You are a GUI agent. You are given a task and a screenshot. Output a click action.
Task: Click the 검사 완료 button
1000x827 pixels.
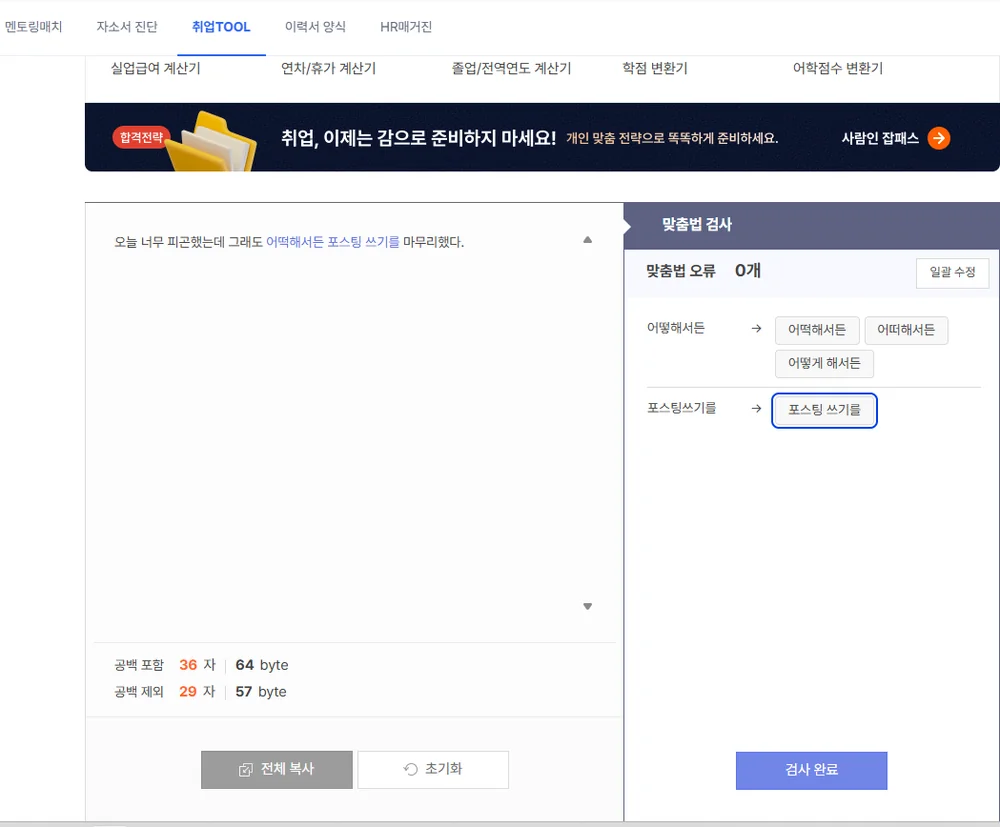coord(811,770)
